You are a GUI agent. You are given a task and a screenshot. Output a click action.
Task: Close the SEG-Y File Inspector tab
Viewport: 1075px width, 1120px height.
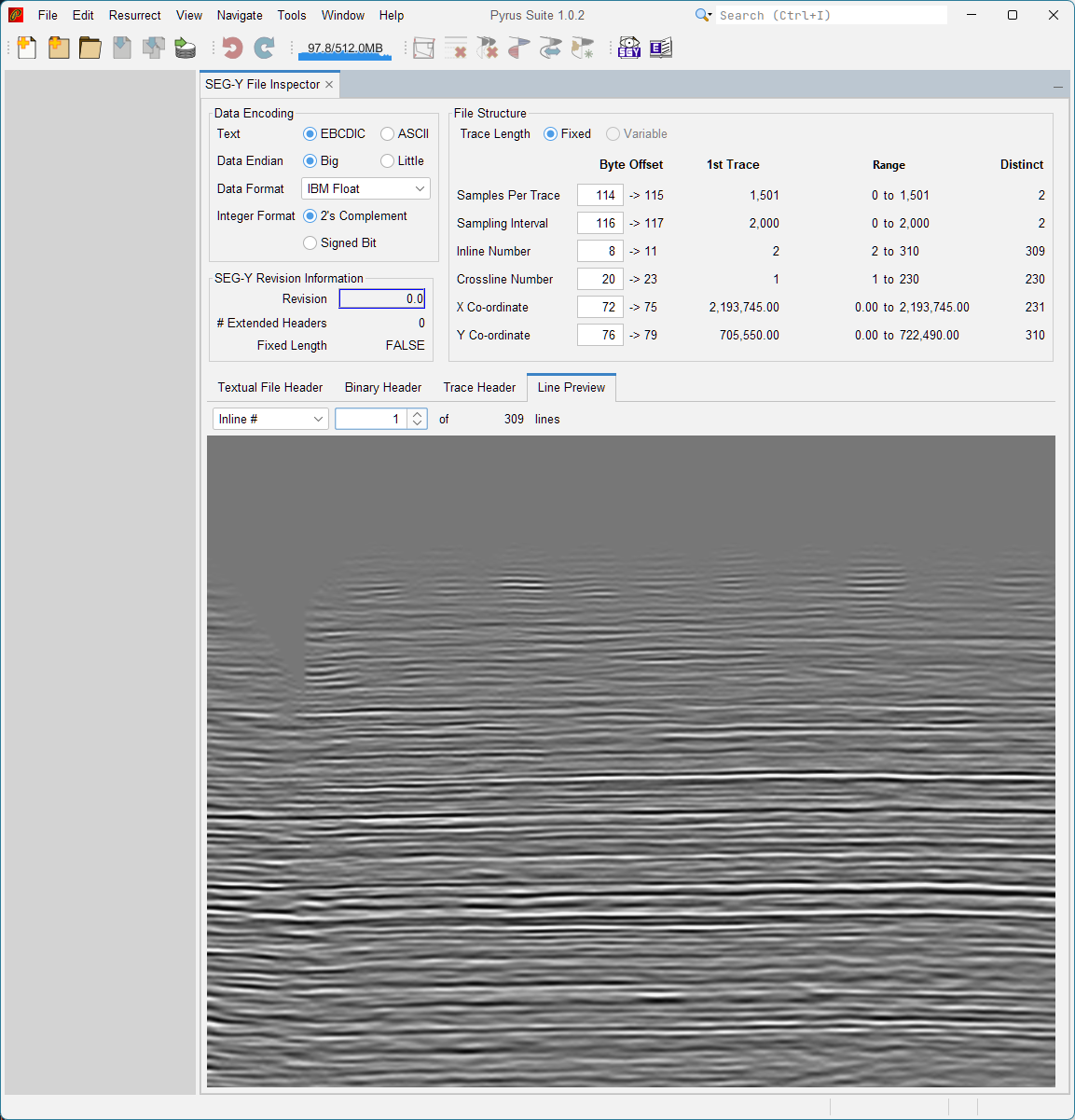[x=329, y=84]
